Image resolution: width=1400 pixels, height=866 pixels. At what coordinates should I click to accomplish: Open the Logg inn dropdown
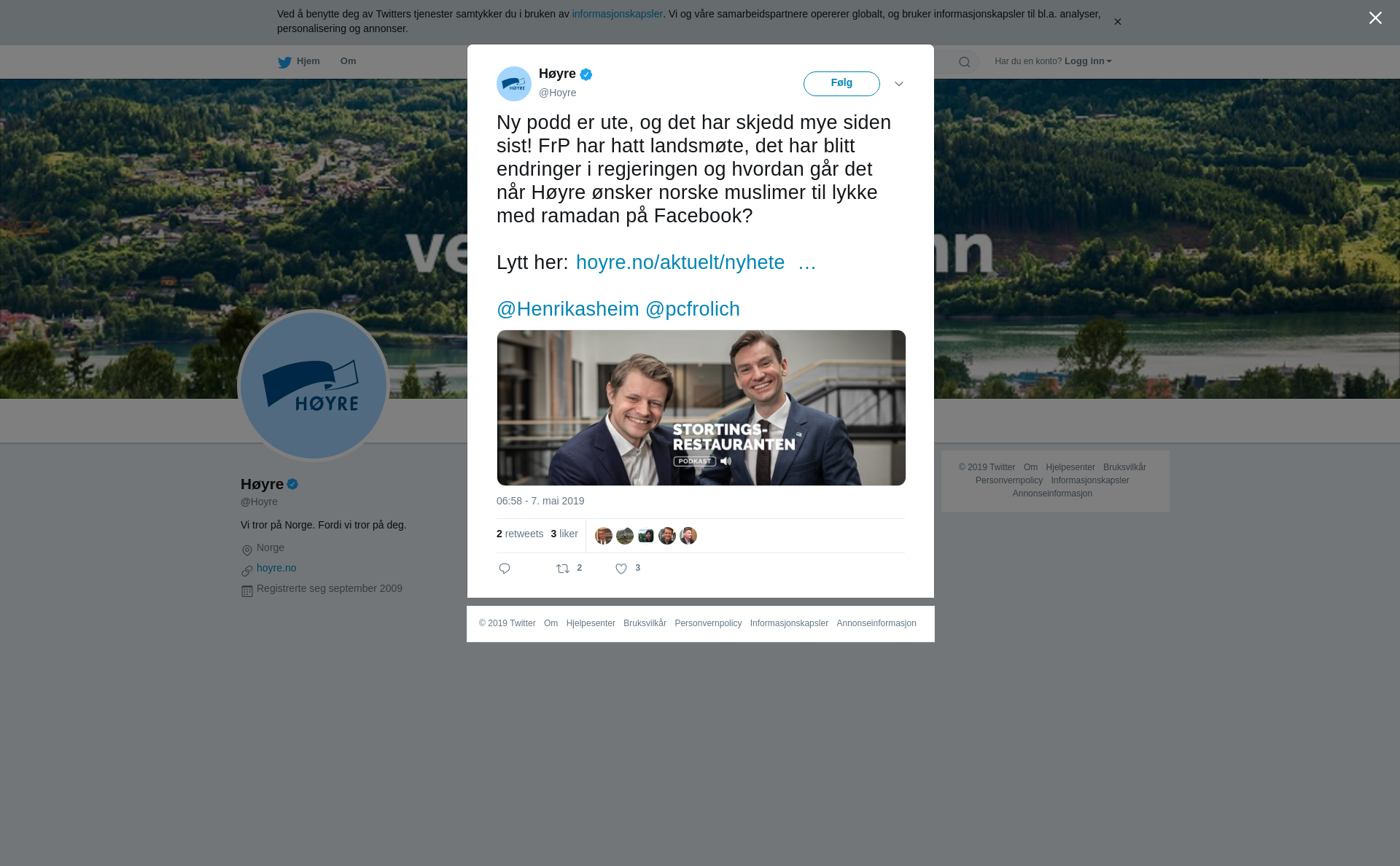1088,61
